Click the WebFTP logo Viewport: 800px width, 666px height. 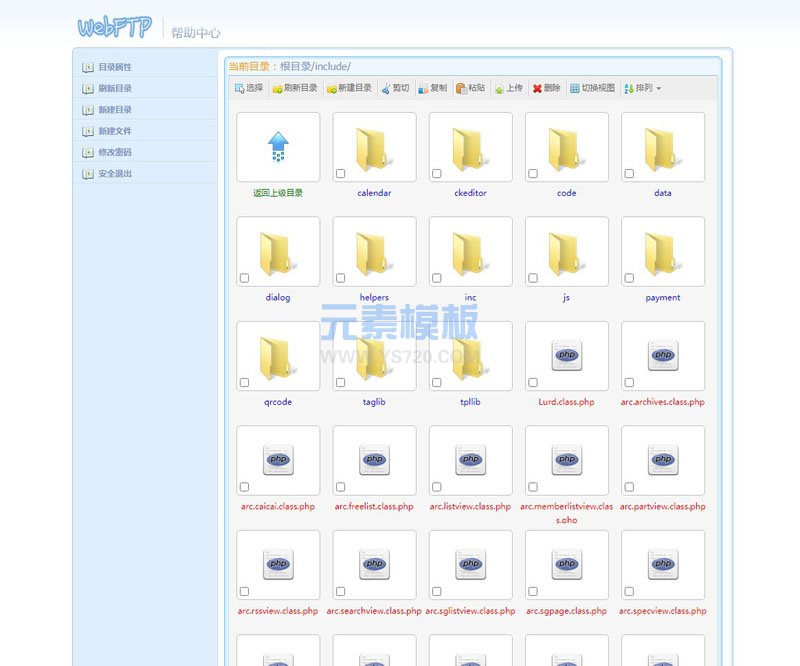click(115, 26)
